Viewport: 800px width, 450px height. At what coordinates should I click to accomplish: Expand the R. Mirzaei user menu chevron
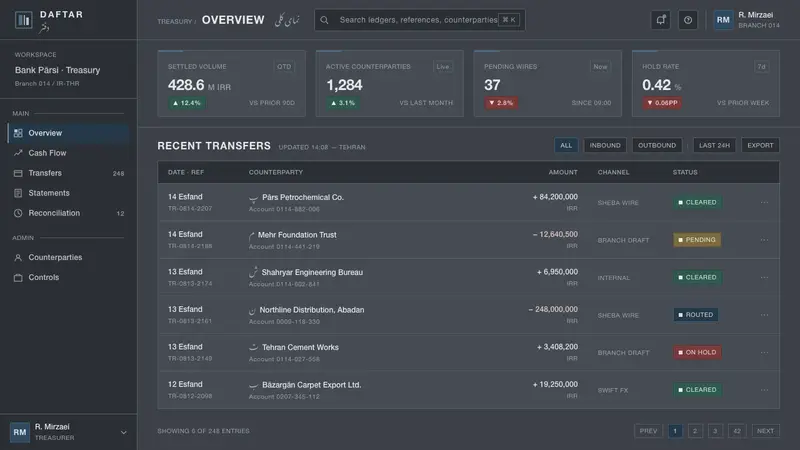coord(123,433)
